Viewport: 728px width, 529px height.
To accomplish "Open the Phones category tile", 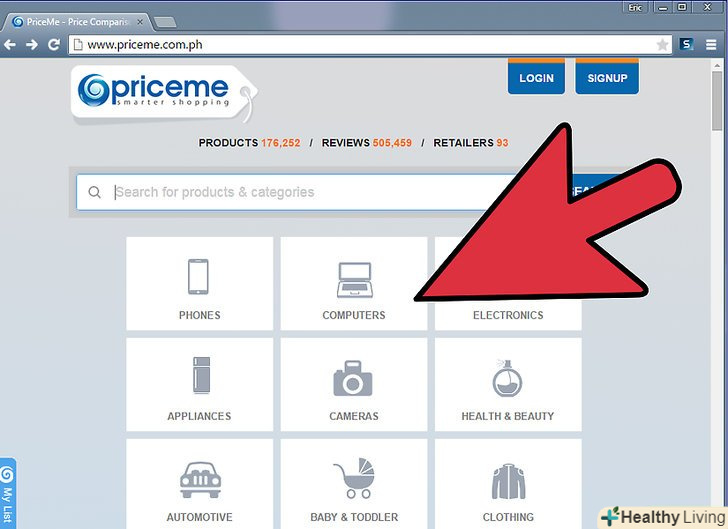I will click(200, 284).
